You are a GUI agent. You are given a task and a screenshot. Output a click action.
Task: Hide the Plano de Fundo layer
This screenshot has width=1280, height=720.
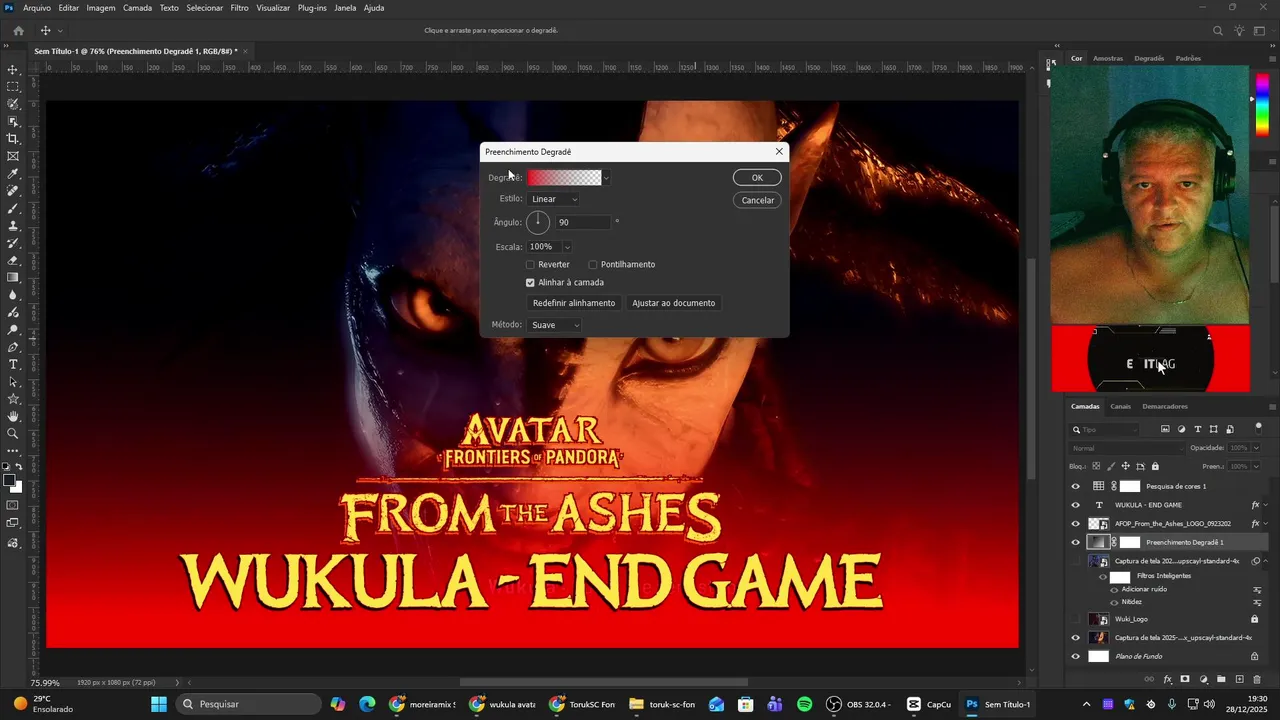pyautogui.click(x=1076, y=656)
